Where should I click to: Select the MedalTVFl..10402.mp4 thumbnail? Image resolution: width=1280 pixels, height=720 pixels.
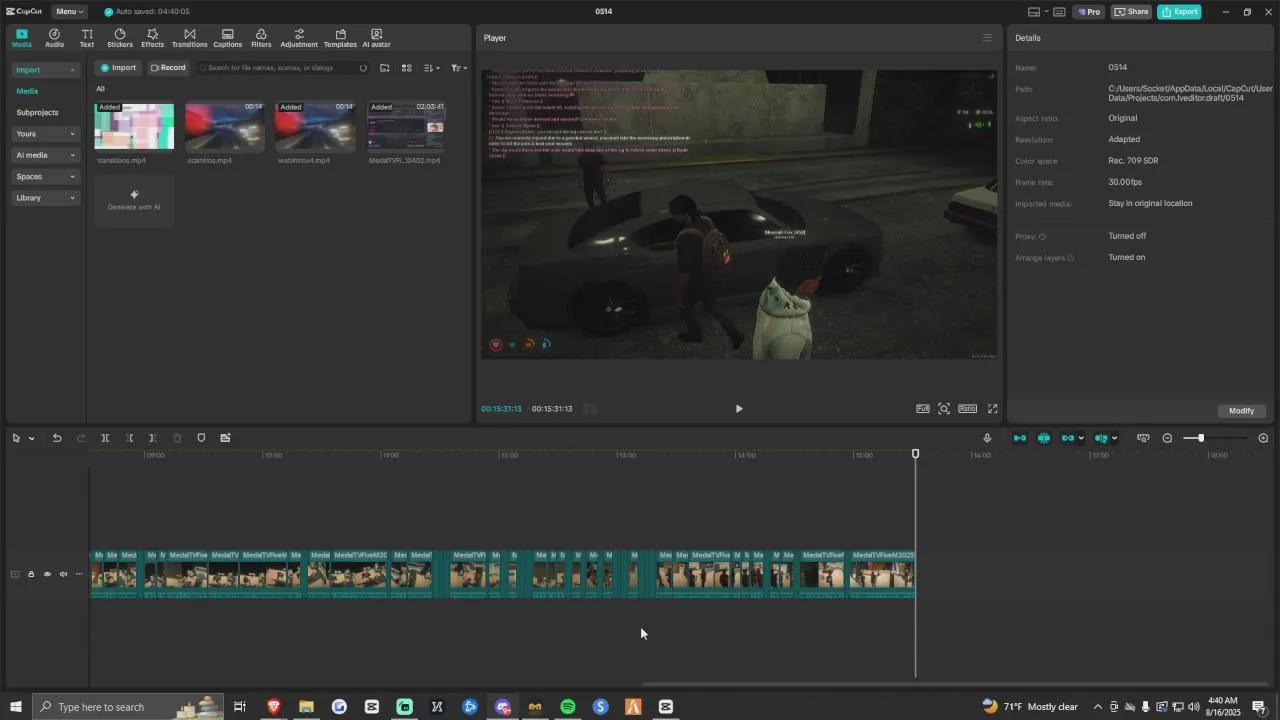pos(406,126)
